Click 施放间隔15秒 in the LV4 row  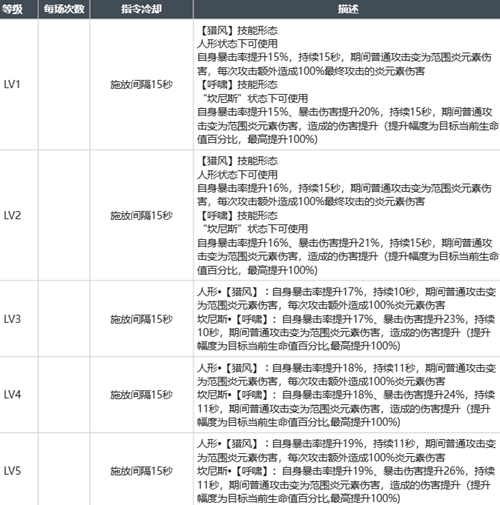141,395
